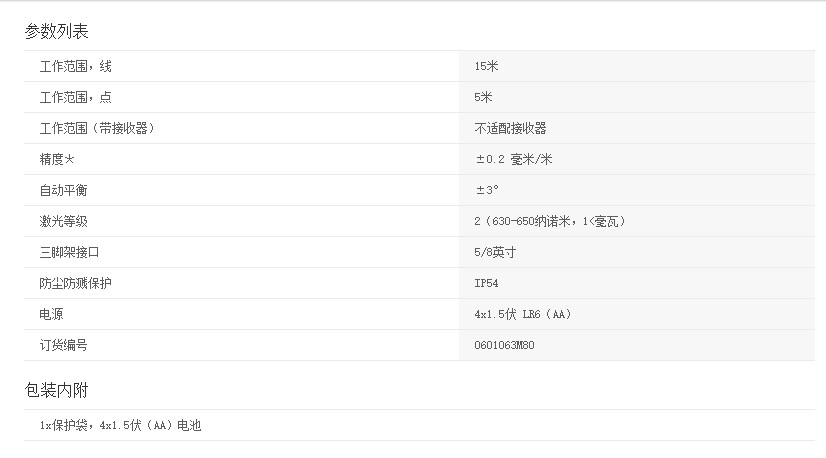Select the 精度 row label
826x458 pixels.
tap(58, 159)
